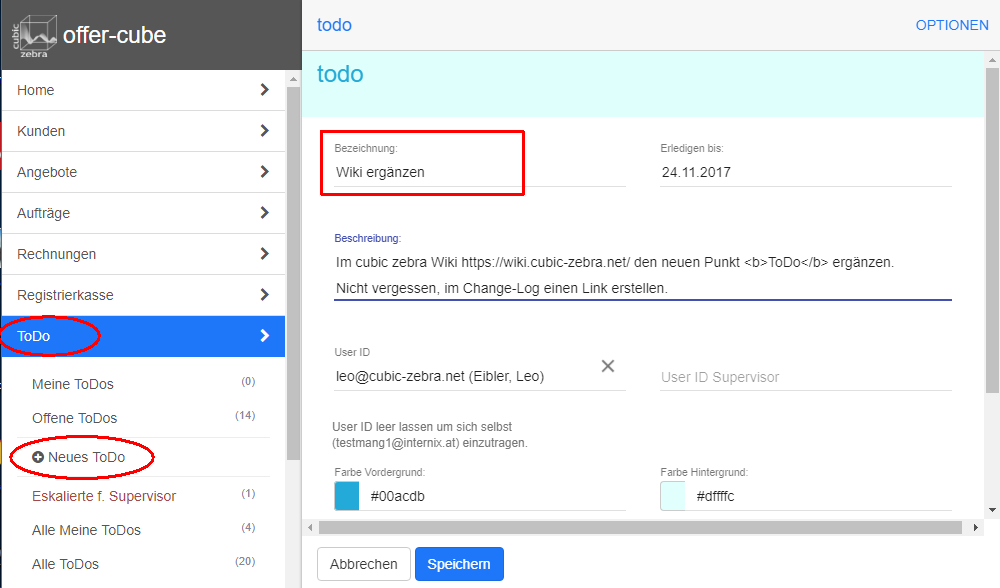Open the Alle ToDos list
The height and width of the screenshot is (588, 1000).
[66, 564]
